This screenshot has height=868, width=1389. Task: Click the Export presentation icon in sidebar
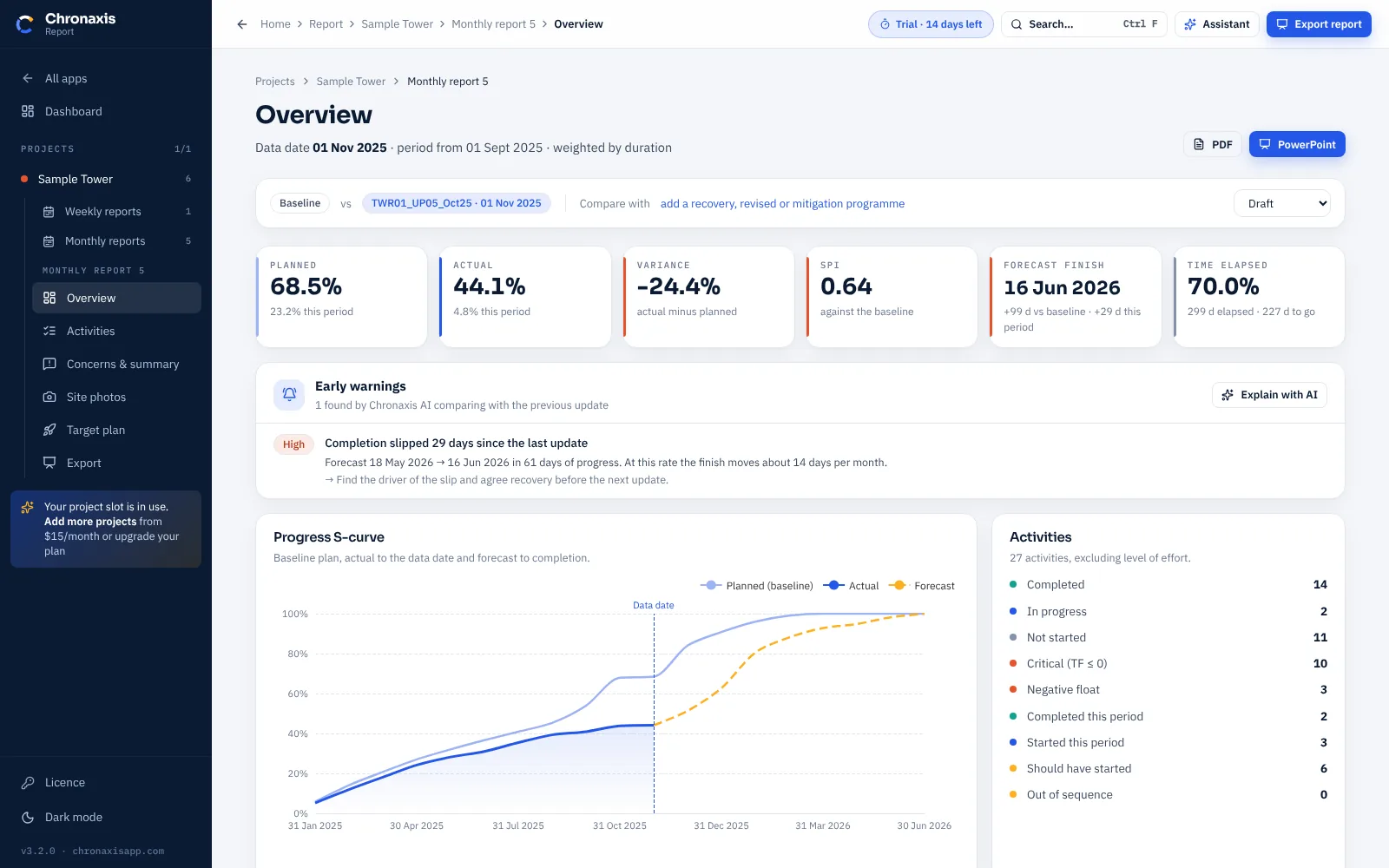pos(49,464)
